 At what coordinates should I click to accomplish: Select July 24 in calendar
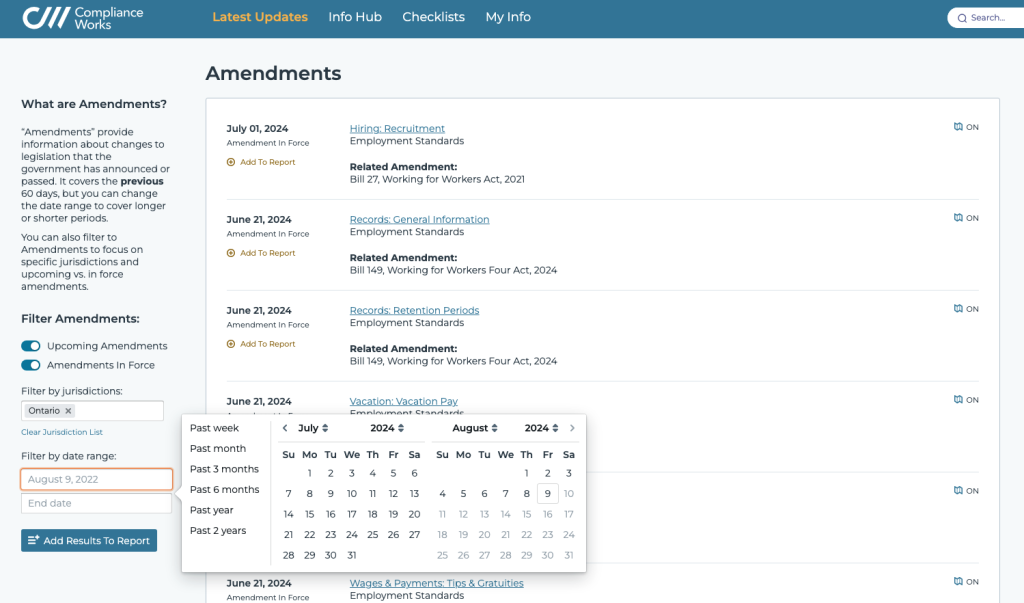click(351, 534)
